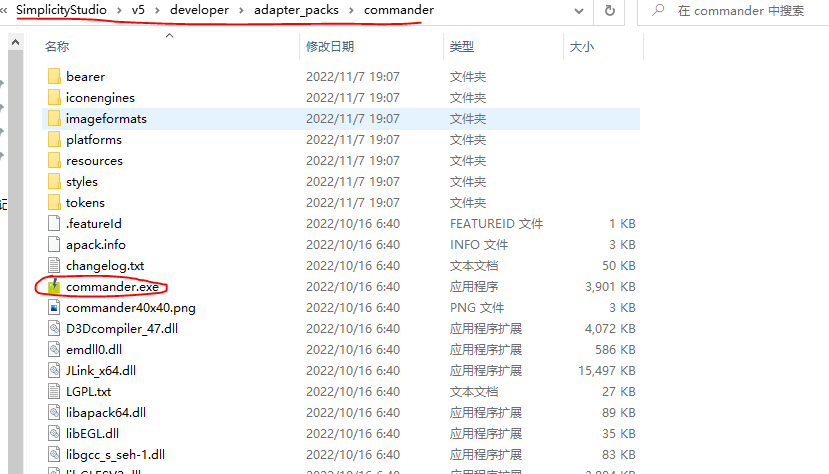Select the D3Dcompiler_47.dll file name
This screenshot has height=474, width=829.
point(122,329)
